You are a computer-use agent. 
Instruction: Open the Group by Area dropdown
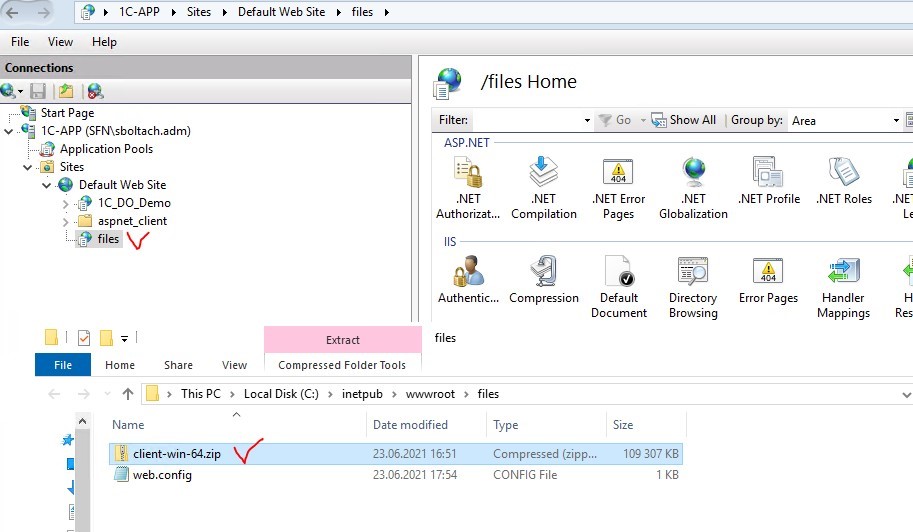(844, 120)
